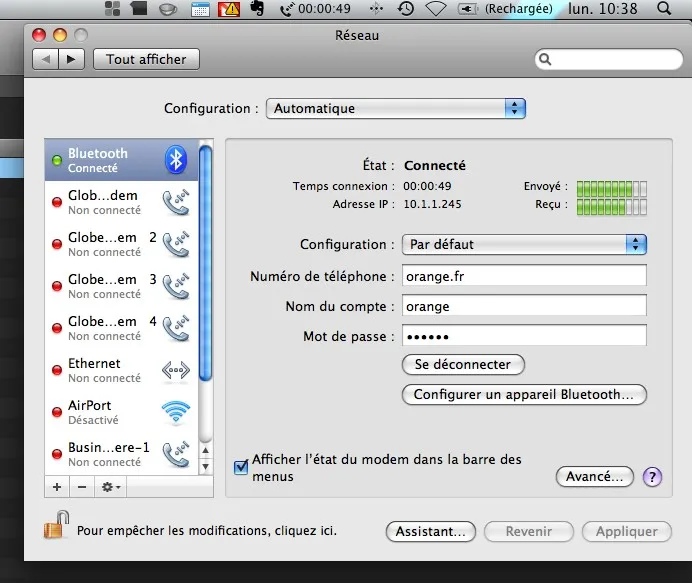Click the System Preferences search field
The image size is (692, 583).
pos(609,59)
